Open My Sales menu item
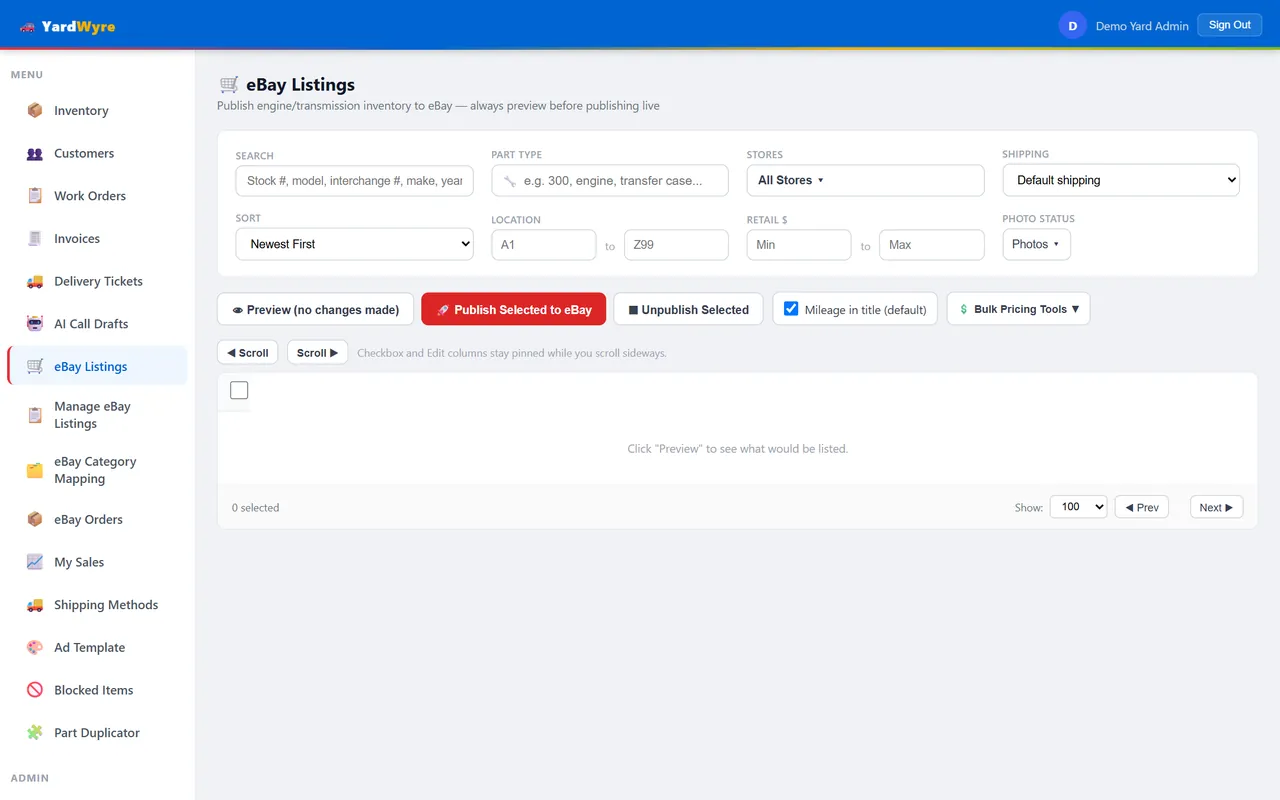This screenshot has width=1280, height=800. pyautogui.click(x=97, y=562)
